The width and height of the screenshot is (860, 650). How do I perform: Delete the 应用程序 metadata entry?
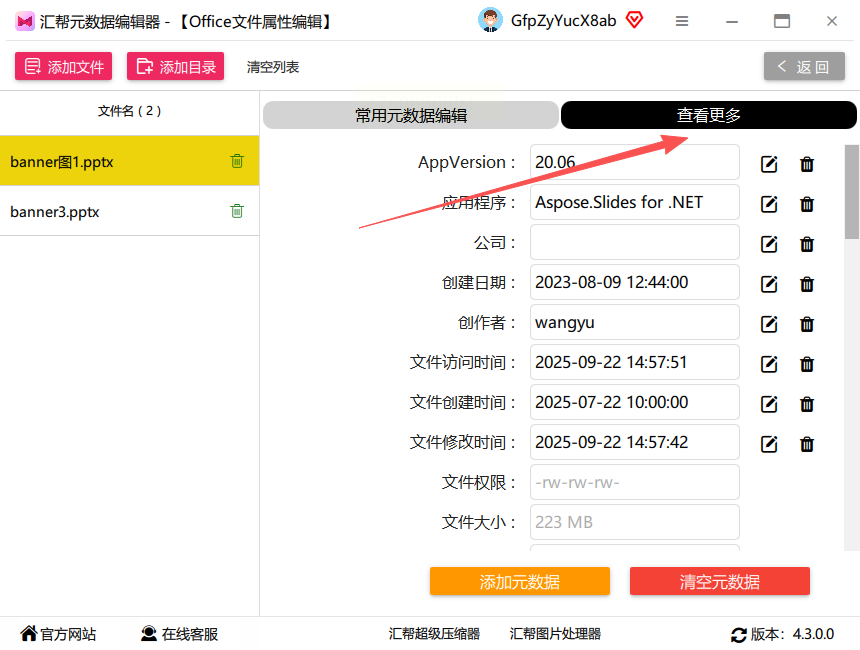[x=807, y=204]
